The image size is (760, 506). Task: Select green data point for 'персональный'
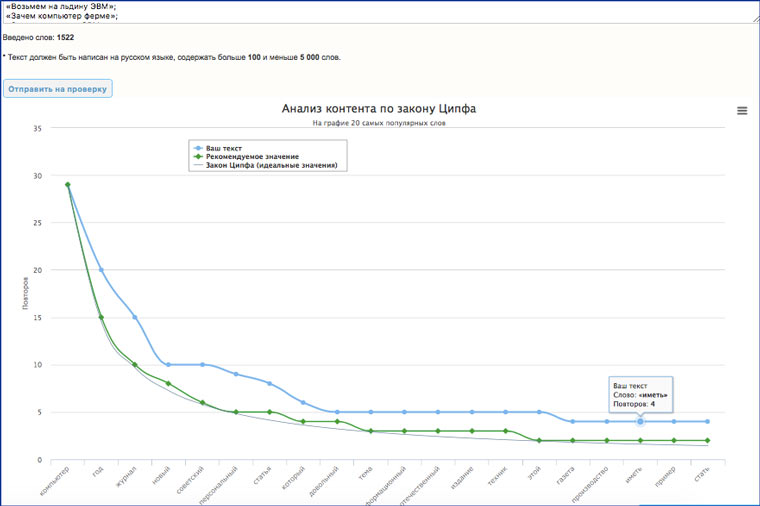pyautogui.click(x=236, y=412)
